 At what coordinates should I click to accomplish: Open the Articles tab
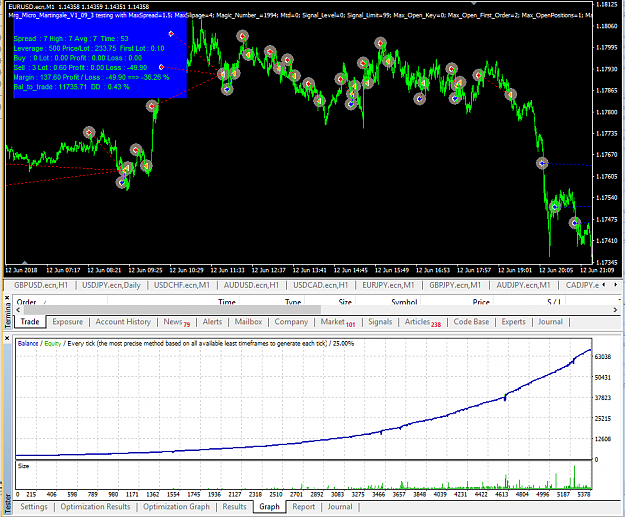click(423, 322)
